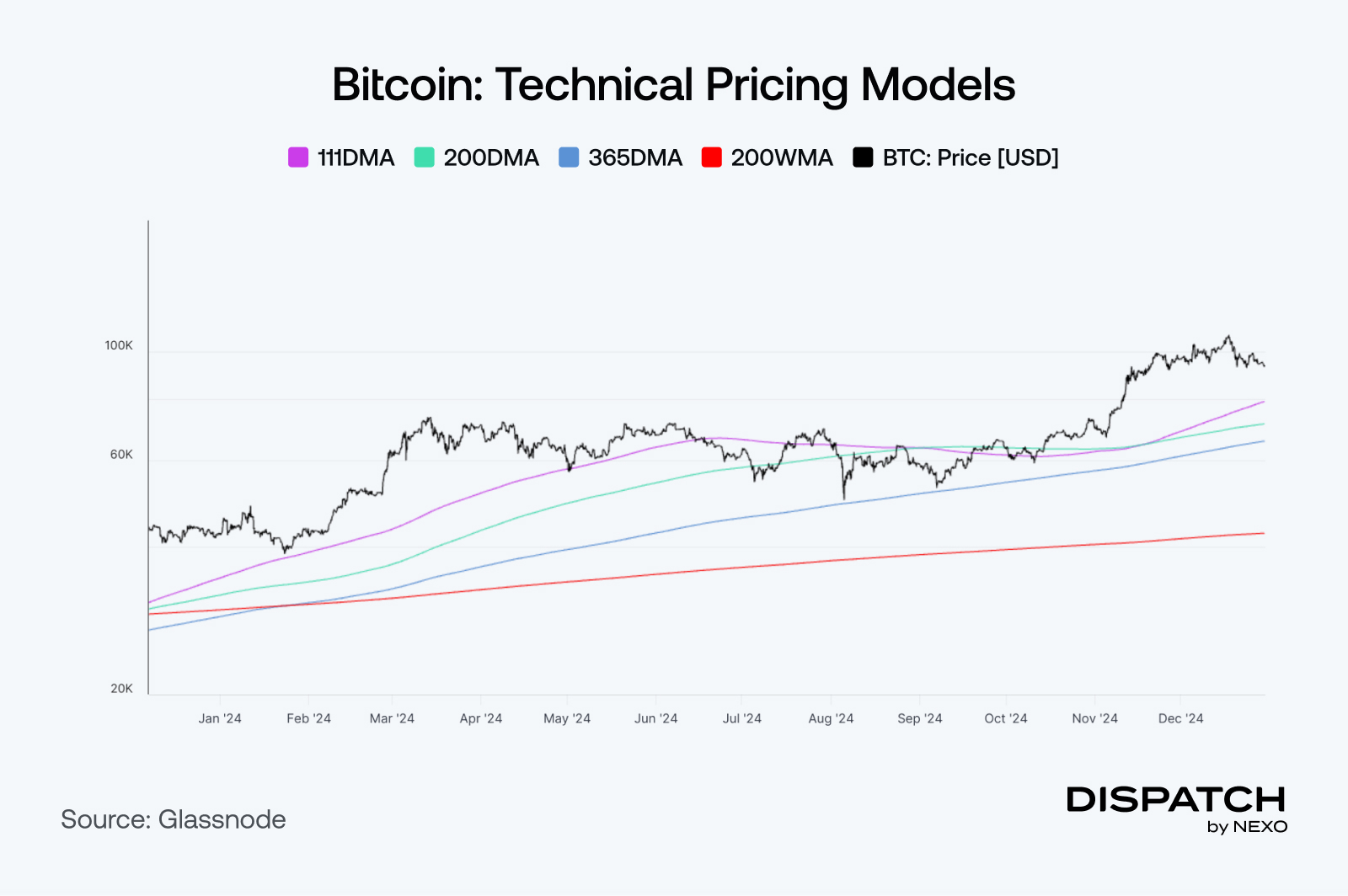
Task: Click the purple 111DMA legend swatch
Action: click(298, 157)
